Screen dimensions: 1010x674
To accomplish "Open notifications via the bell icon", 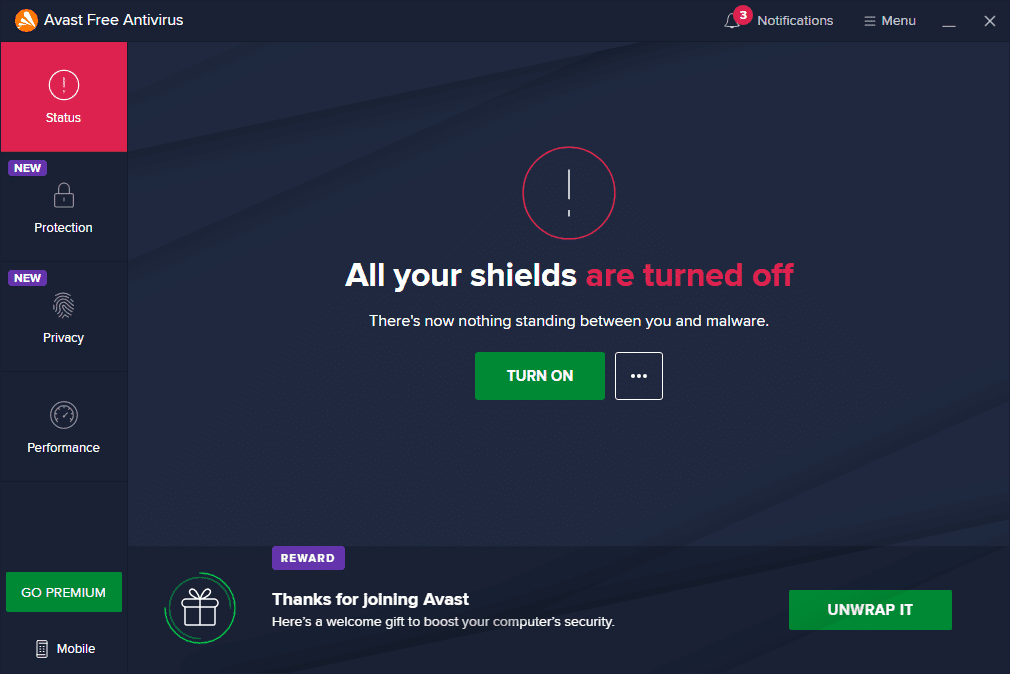I will [732, 21].
